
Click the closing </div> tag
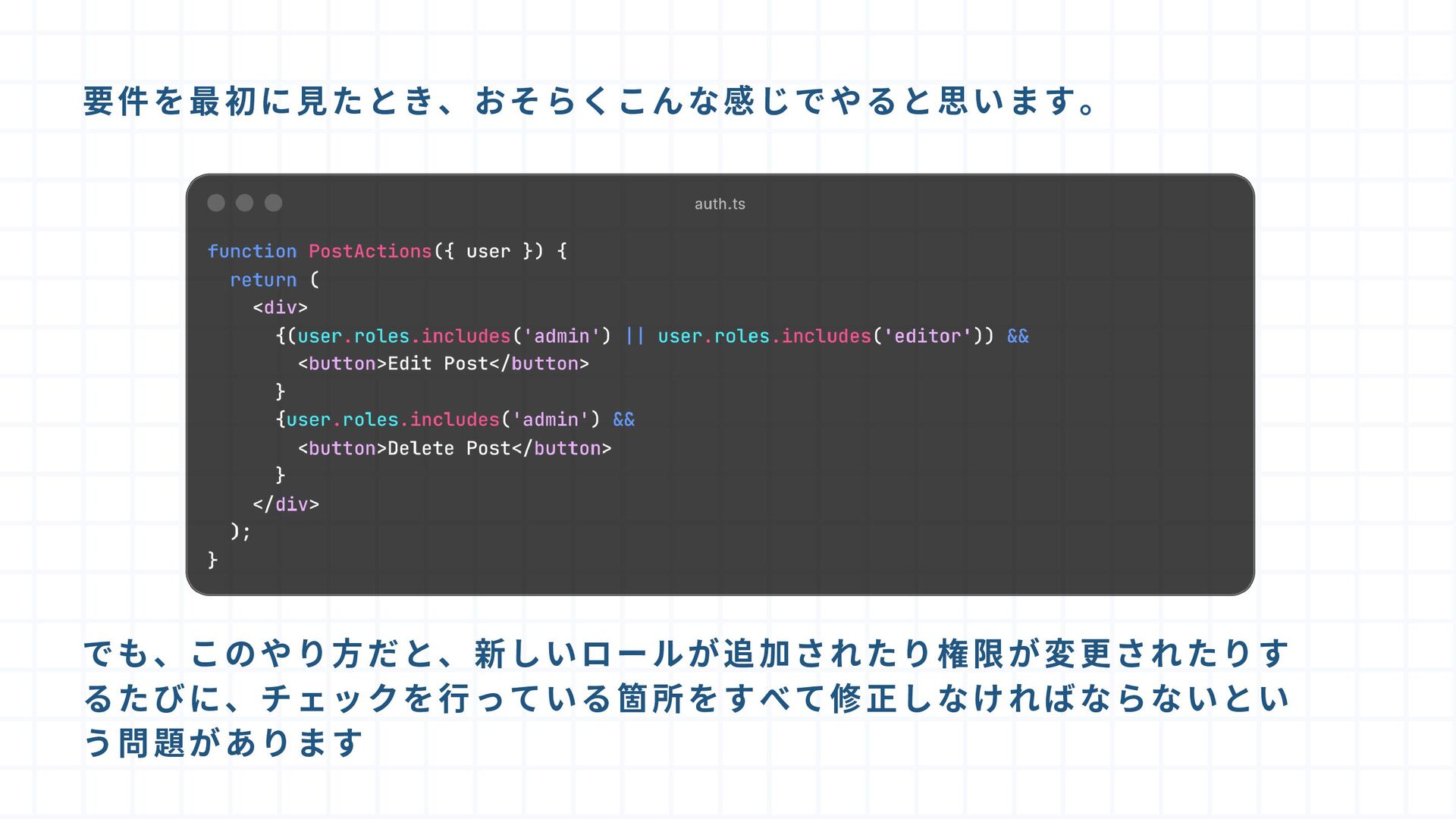coord(286,504)
